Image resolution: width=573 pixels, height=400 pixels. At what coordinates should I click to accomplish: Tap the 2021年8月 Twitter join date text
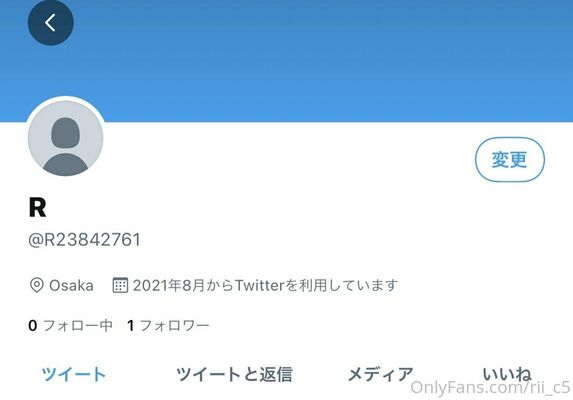(x=265, y=285)
